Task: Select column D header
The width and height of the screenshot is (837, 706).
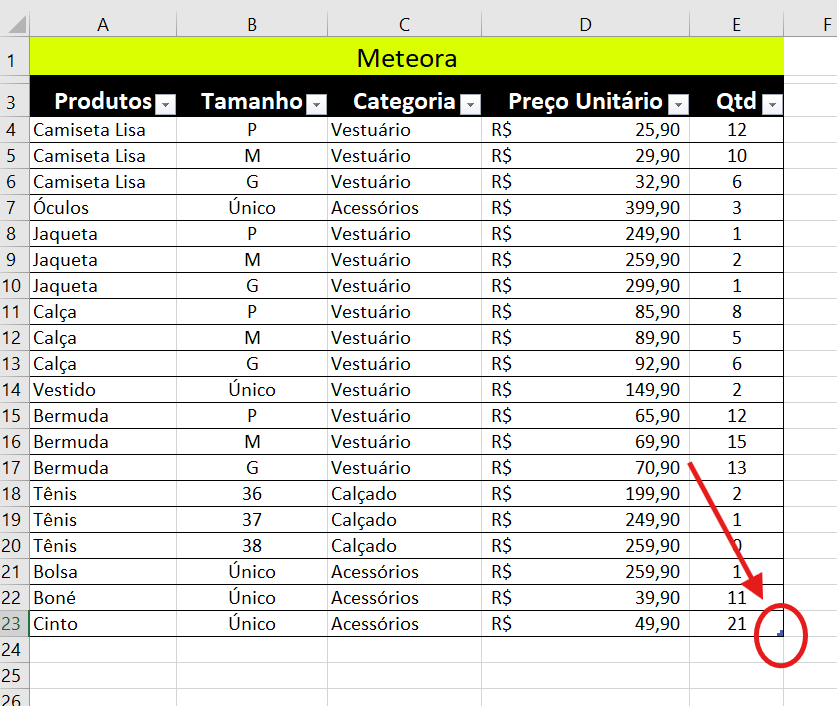Action: coord(586,25)
